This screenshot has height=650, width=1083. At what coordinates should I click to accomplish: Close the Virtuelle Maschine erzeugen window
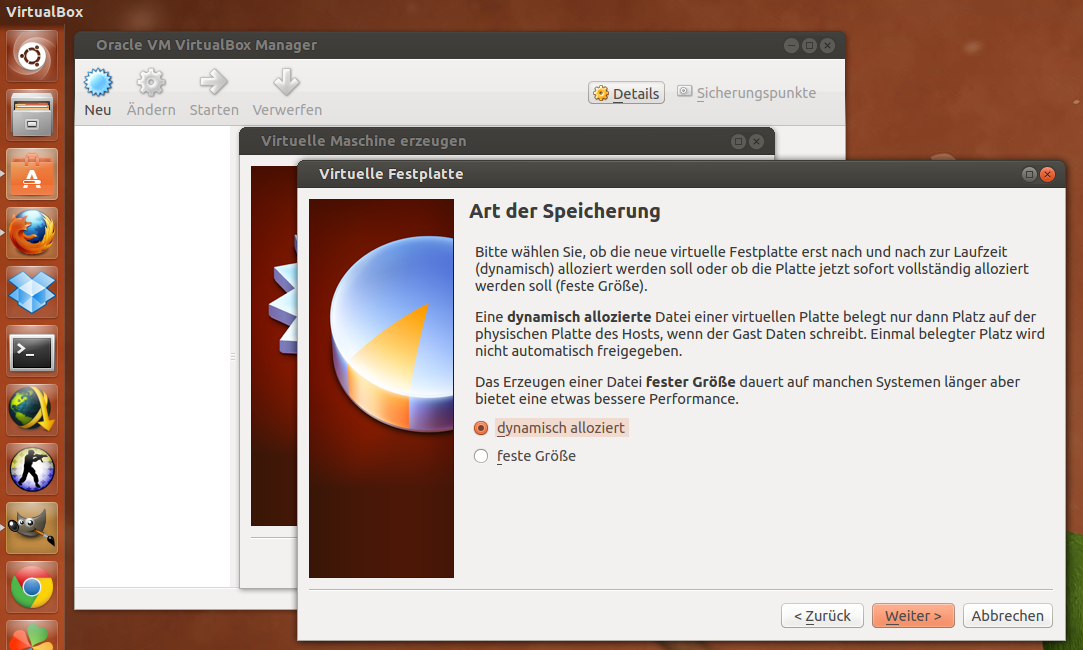tap(756, 142)
